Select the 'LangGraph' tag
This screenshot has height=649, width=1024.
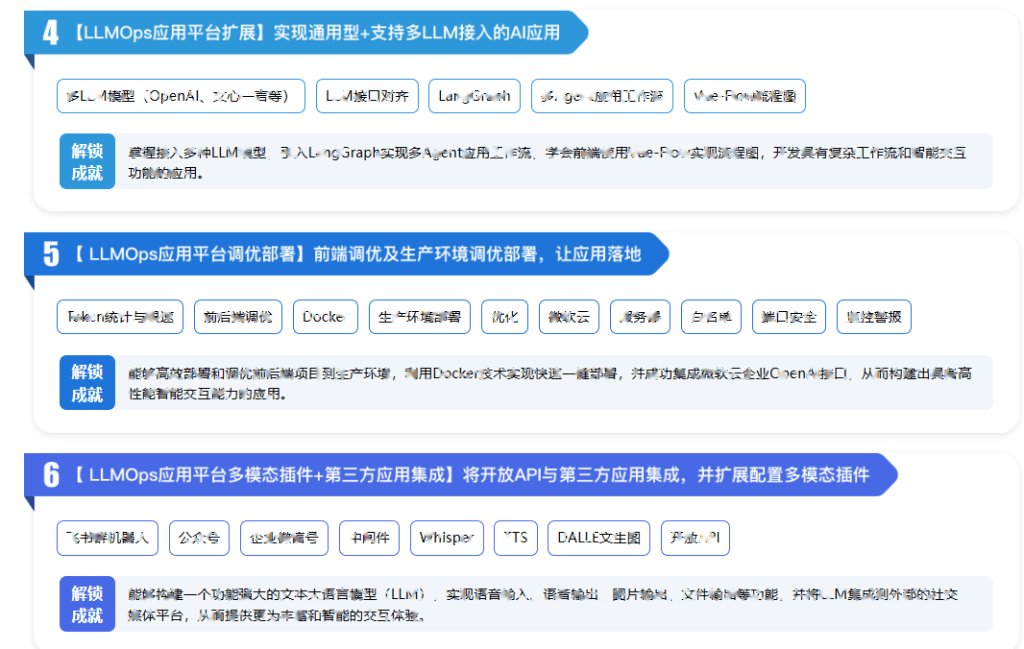tap(473, 96)
